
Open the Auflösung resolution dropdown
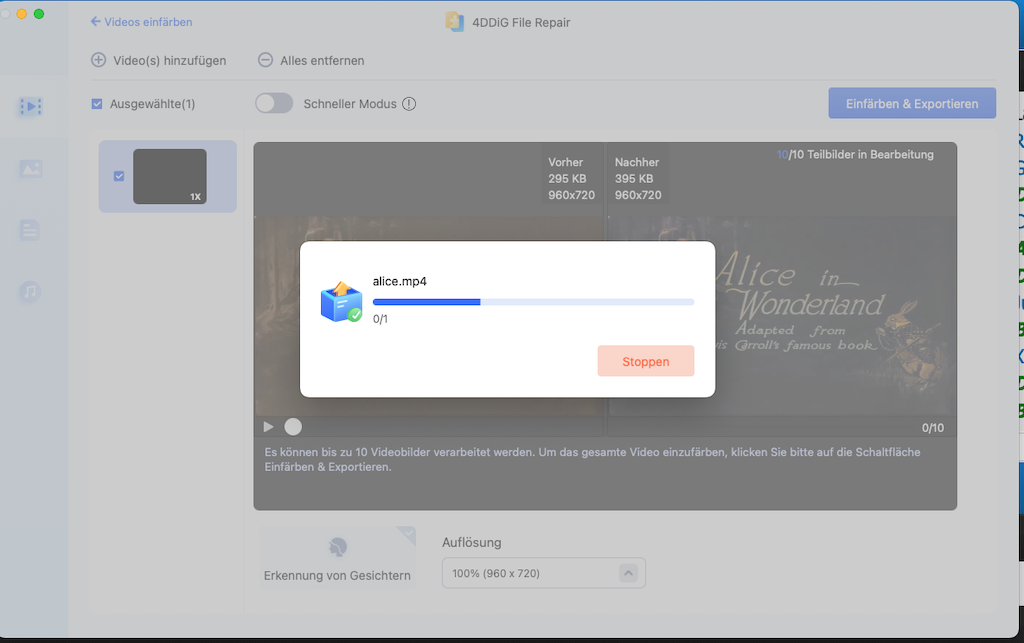point(543,573)
